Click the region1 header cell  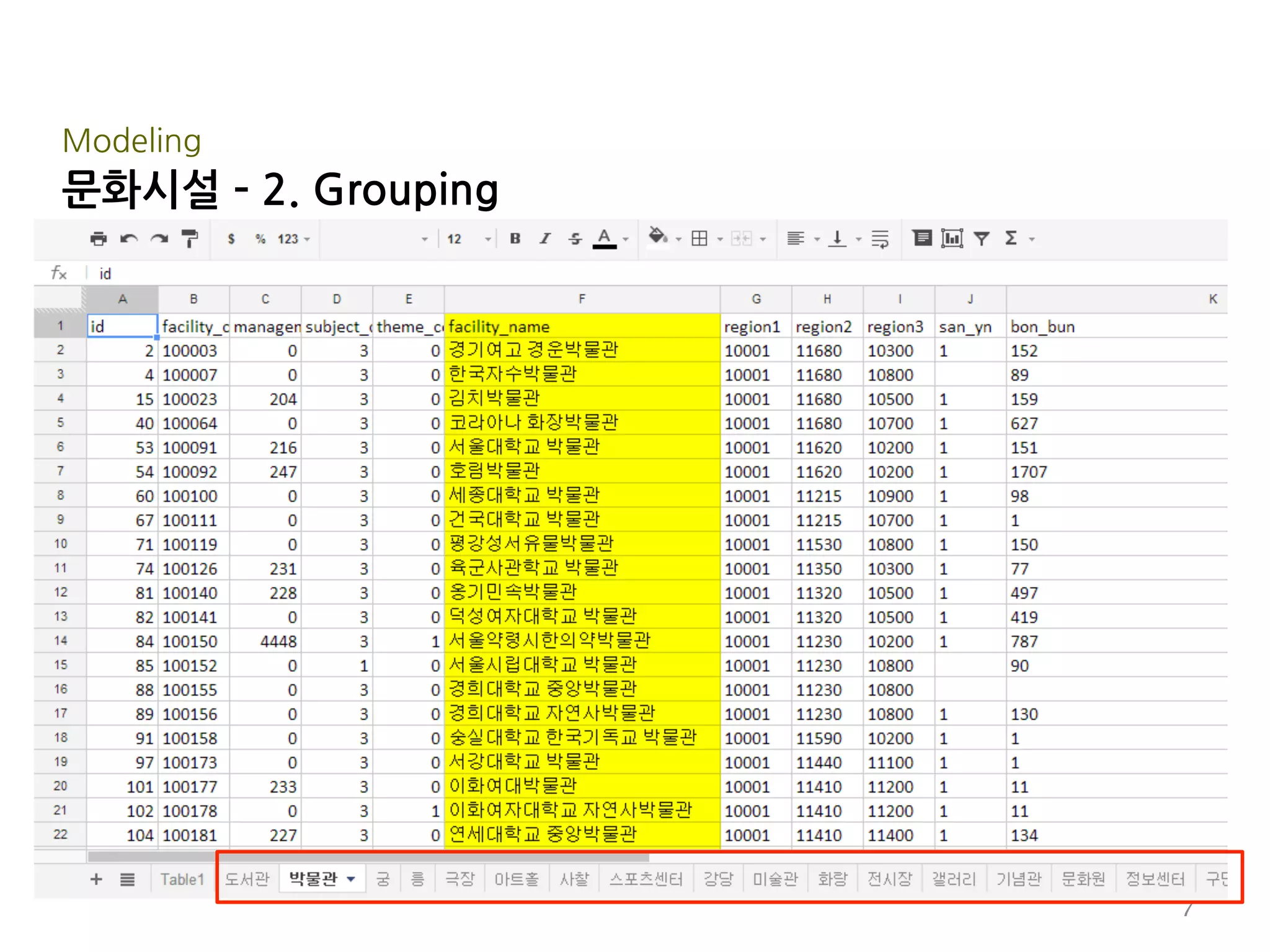[x=755, y=326]
